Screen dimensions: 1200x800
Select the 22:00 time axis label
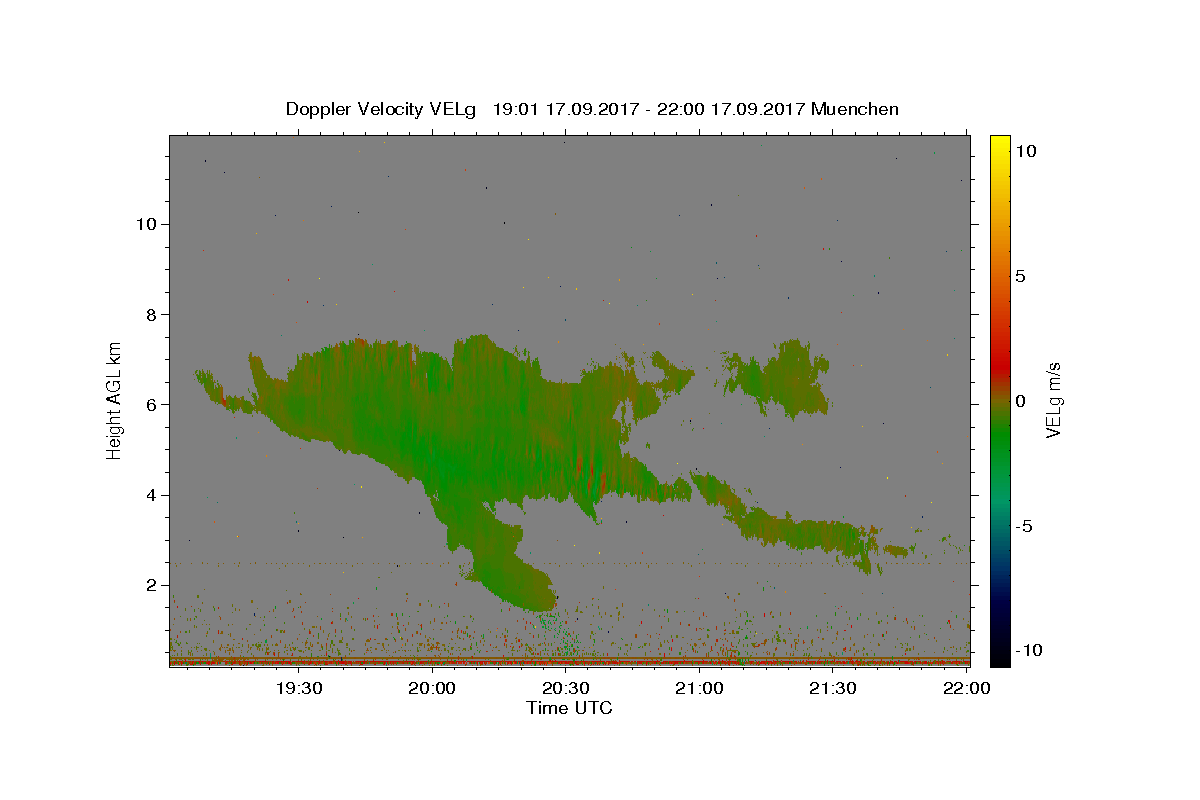click(966, 688)
